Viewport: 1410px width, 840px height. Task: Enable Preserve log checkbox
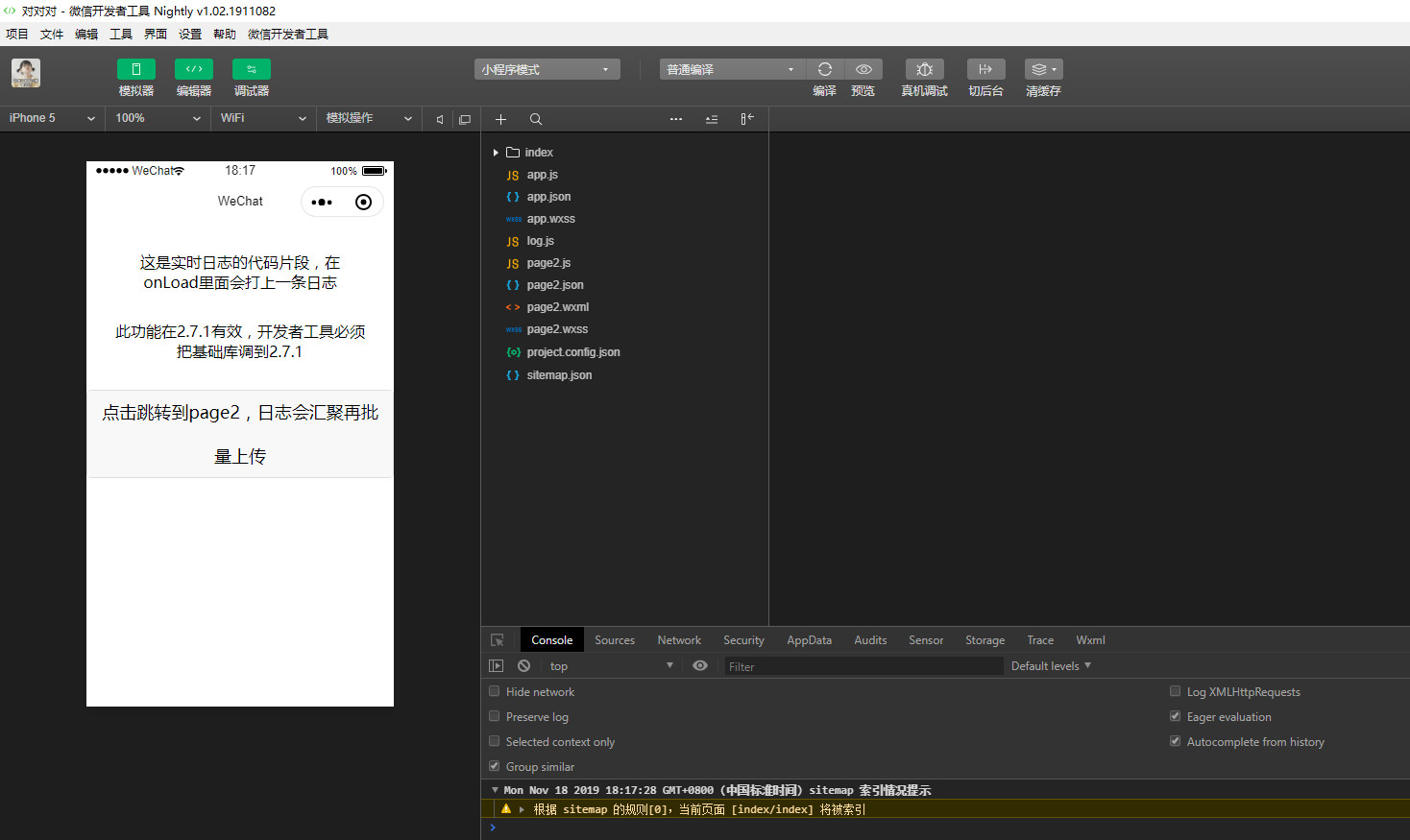pos(495,716)
